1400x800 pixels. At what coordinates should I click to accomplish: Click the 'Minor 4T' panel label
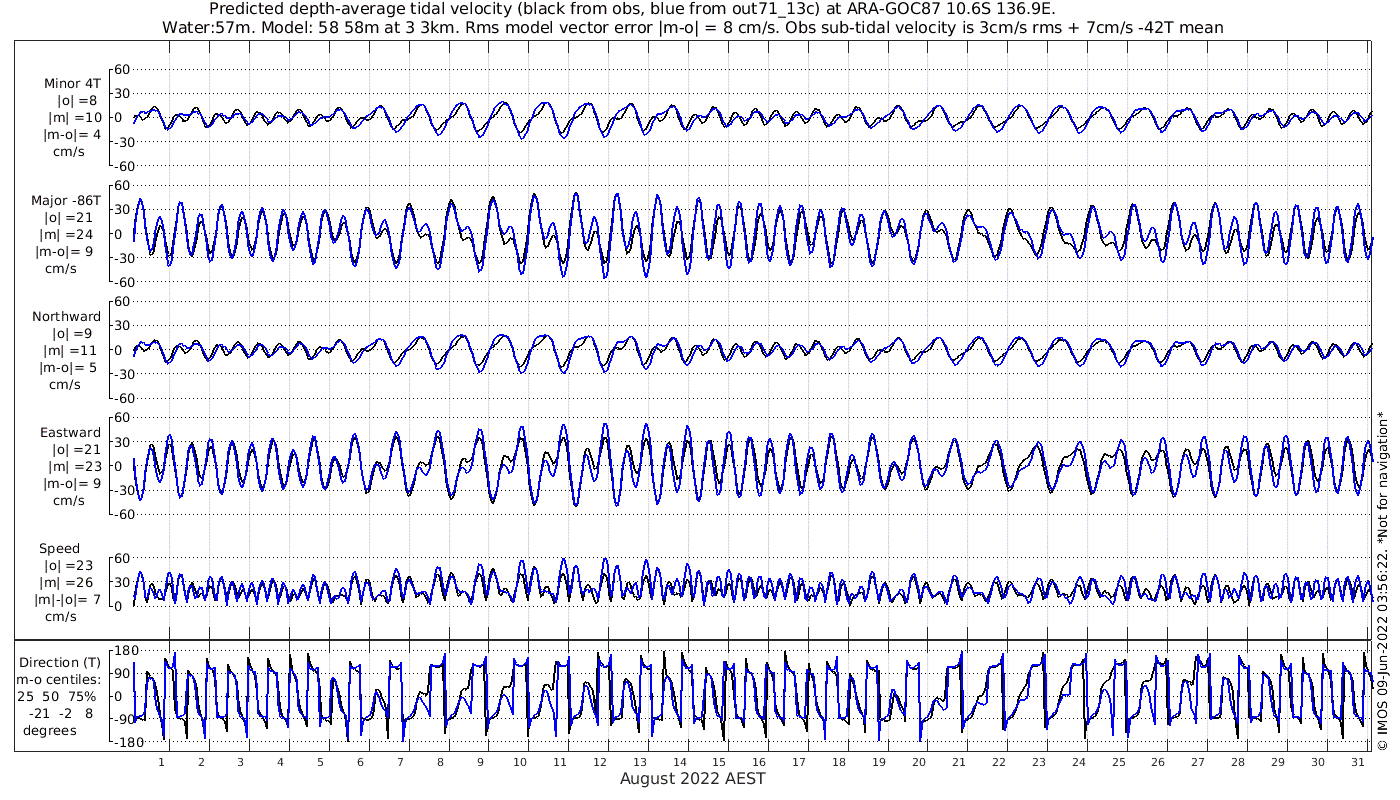pos(72,84)
